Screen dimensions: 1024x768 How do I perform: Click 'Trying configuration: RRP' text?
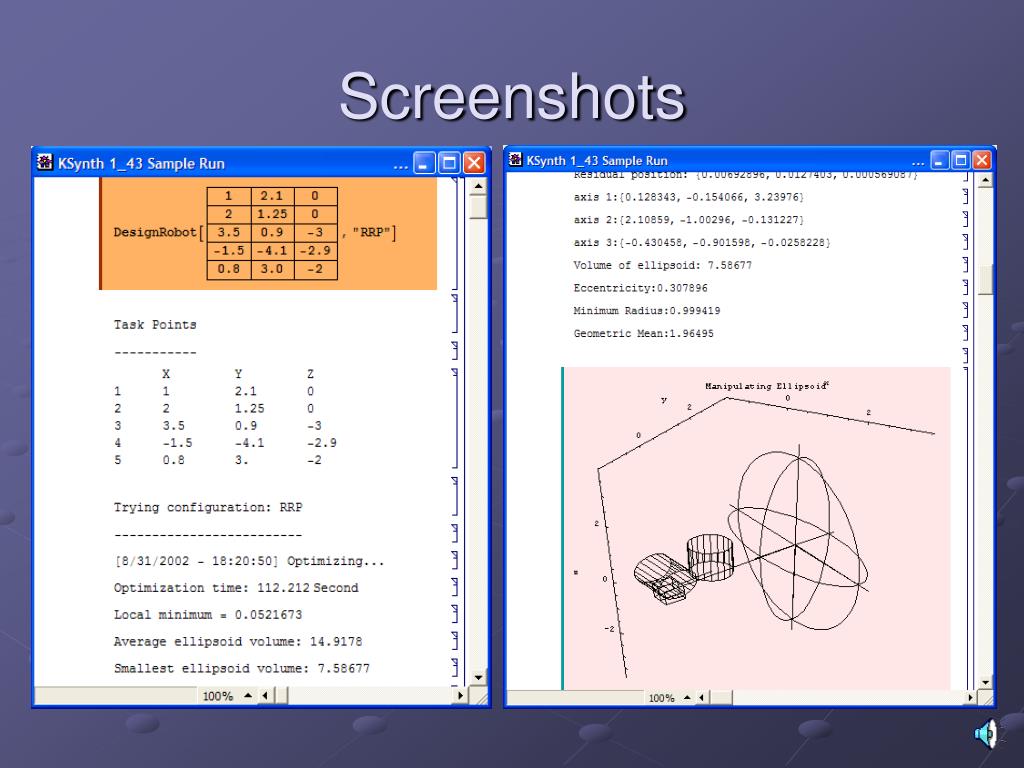coord(208,507)
